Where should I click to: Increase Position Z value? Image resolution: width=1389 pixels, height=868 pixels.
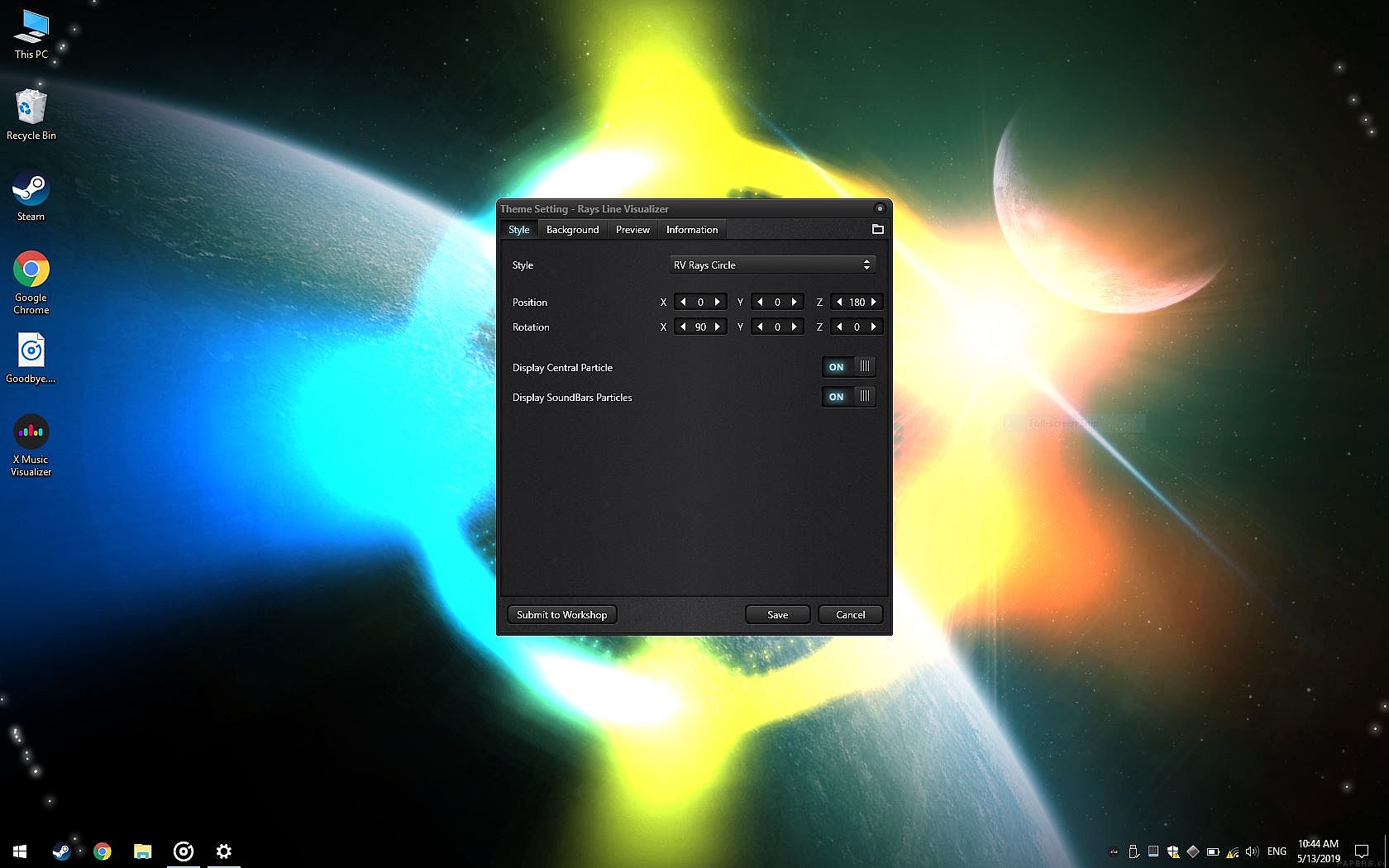pyautogui.click(x=874, y=302)
